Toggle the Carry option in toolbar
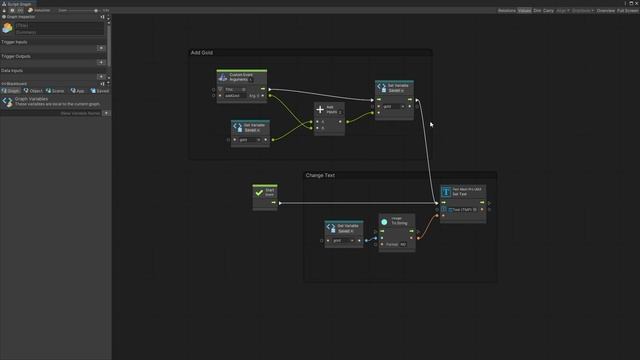Image resolution: width=640 pixels, height=360 pixels. [549, 11]
